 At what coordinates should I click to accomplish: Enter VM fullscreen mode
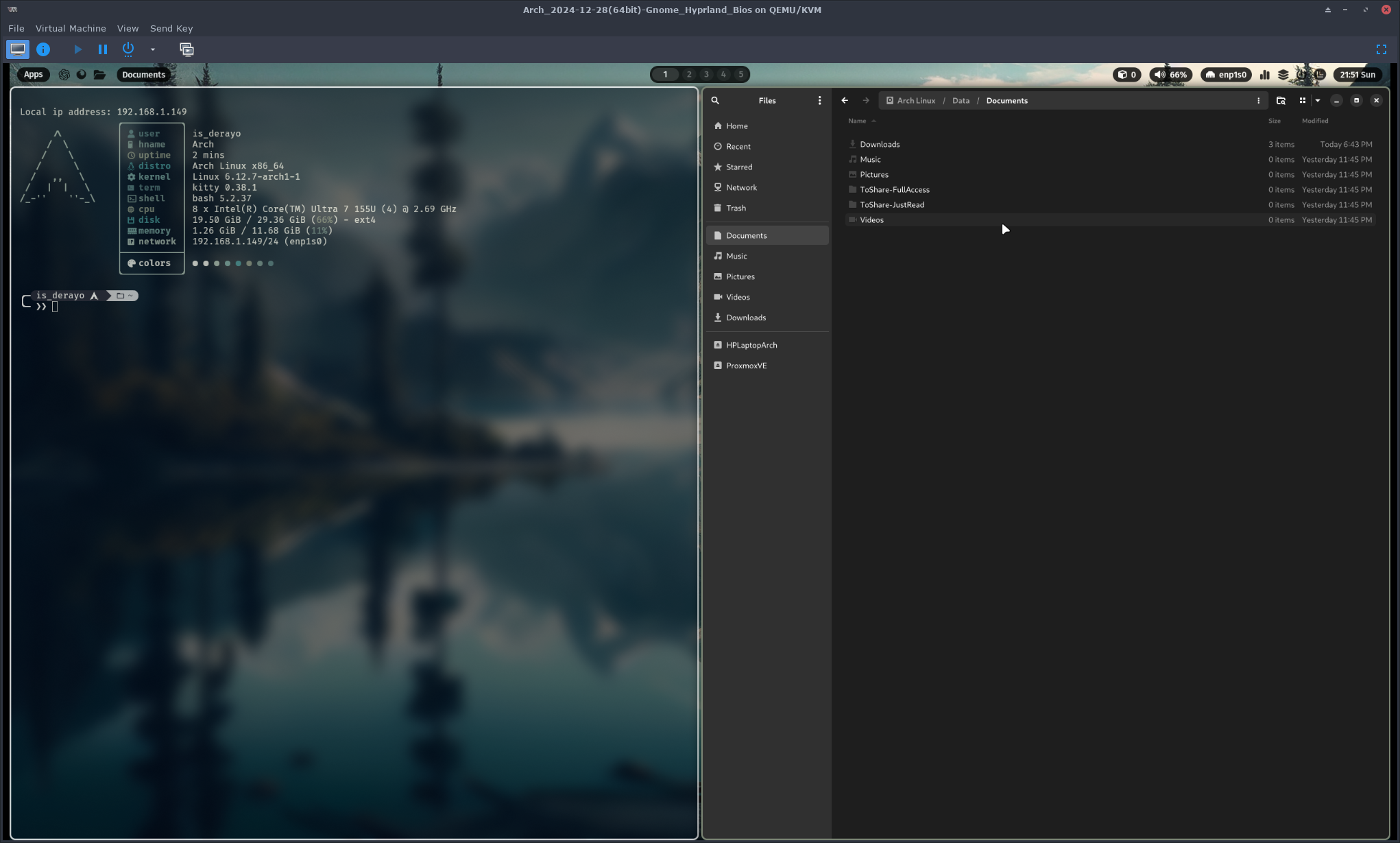[1381, 49]
